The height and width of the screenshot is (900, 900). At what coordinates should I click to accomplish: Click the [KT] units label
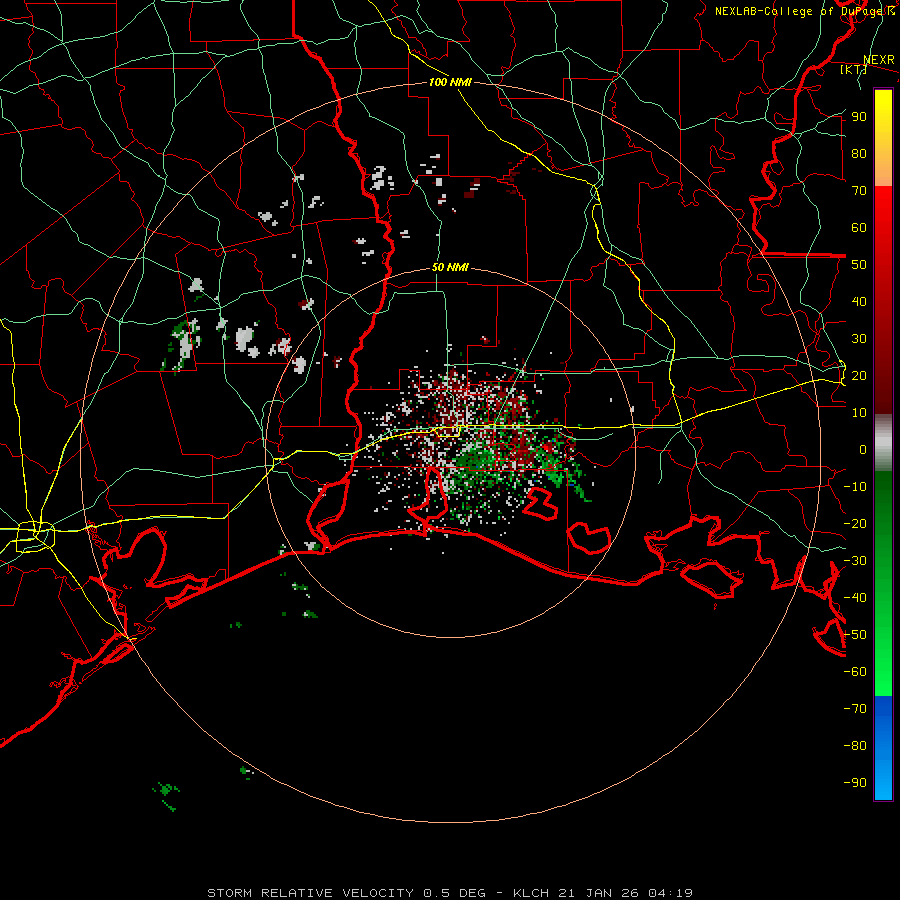[854, 69]
